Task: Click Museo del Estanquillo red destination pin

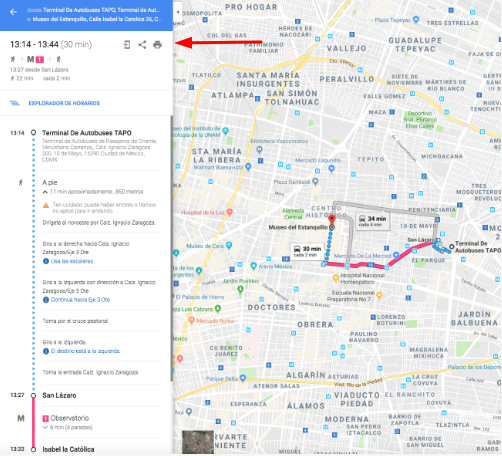Action: pos(332,220)
